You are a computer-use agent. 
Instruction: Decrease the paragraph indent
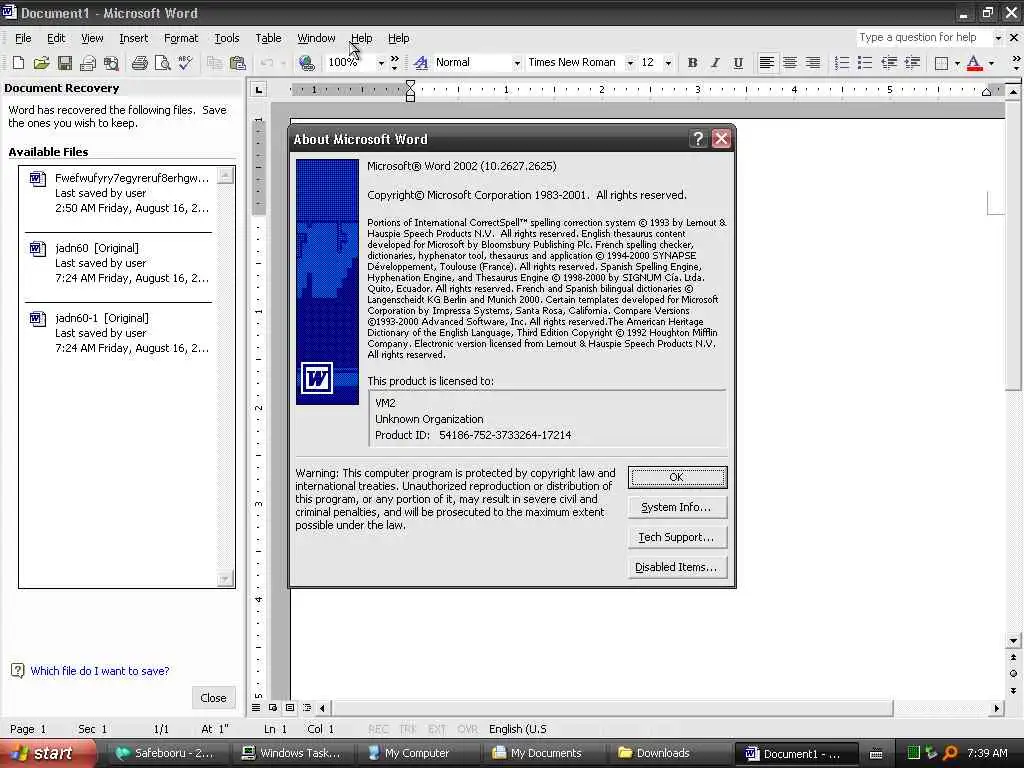(889, 63)
